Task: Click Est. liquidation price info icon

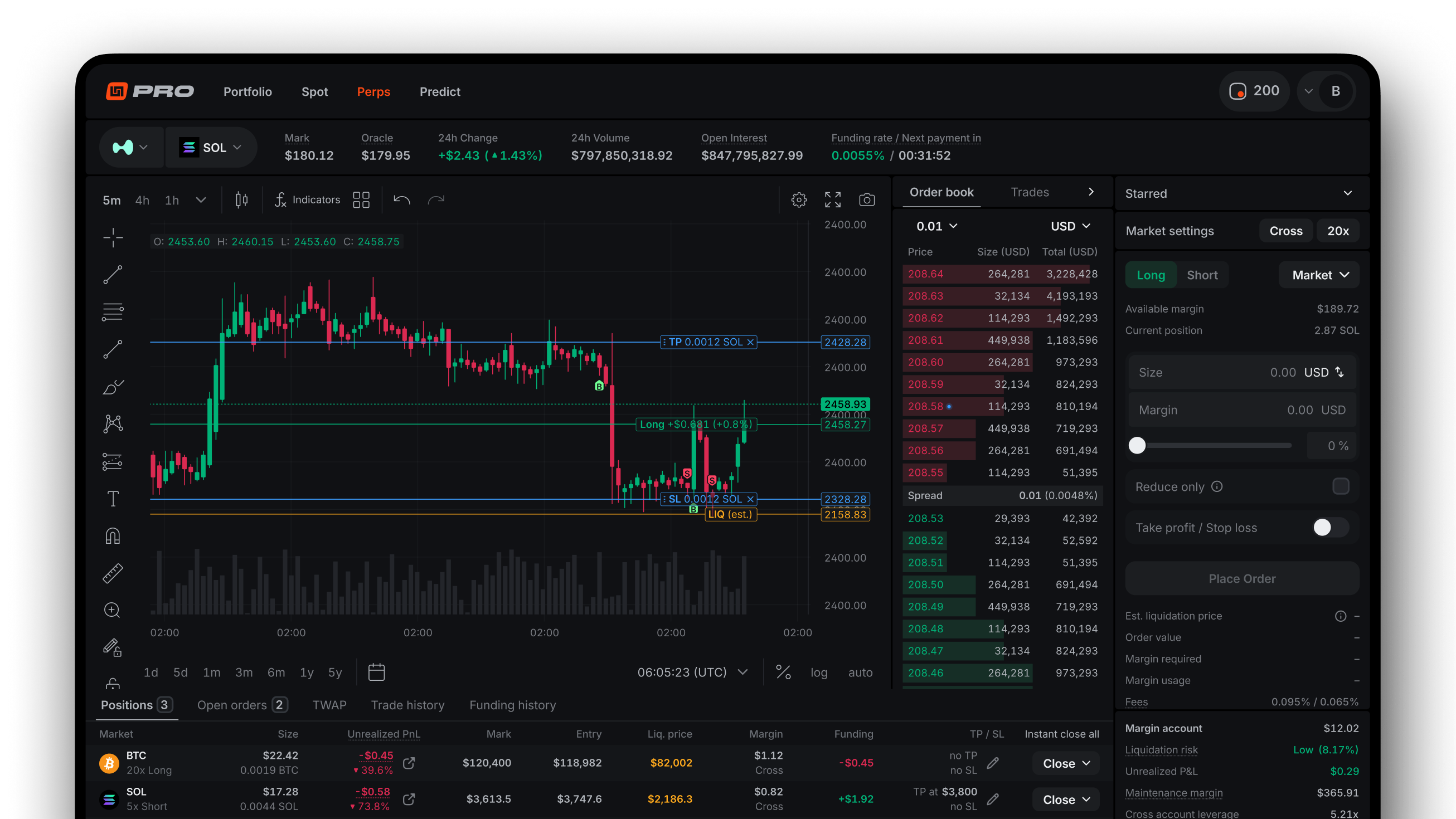Action: (x=1340, y=616)
